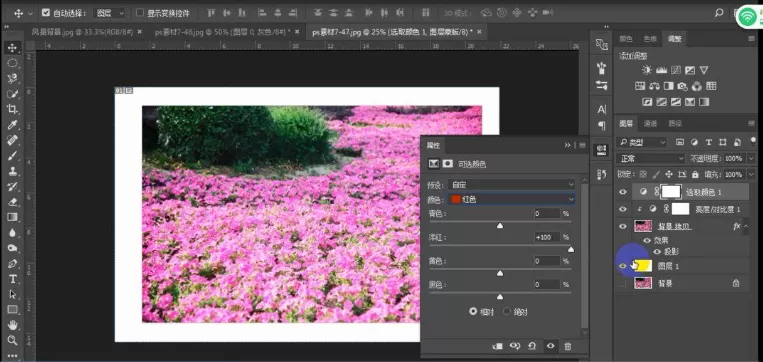Select the Crop tool
This screenshot has width=763, height=362.
(x=13, y=109)
